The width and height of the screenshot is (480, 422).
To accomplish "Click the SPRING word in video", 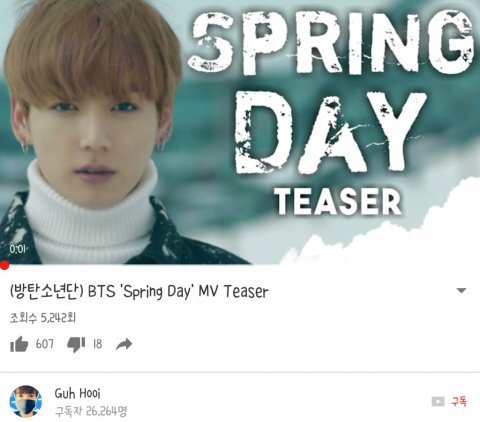I will coord(331,42).
